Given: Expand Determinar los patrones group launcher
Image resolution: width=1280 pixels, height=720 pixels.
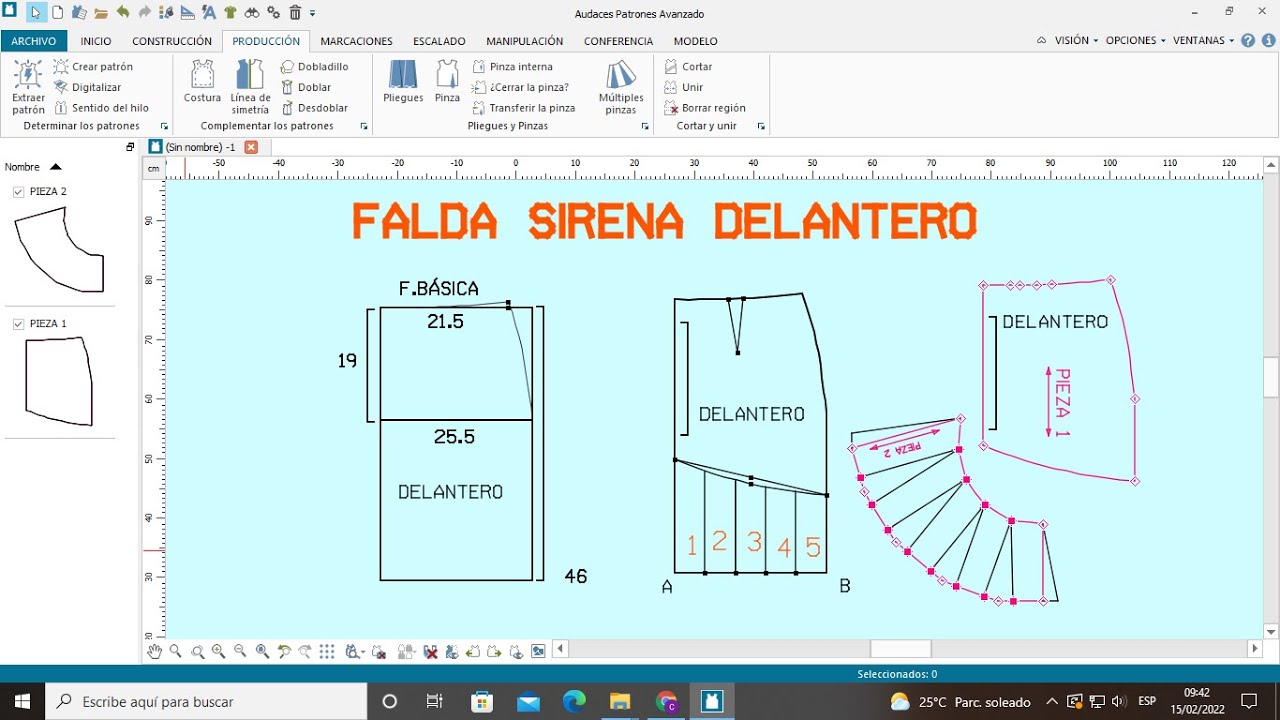Looking at the screenshot, I should click(163, 127).
